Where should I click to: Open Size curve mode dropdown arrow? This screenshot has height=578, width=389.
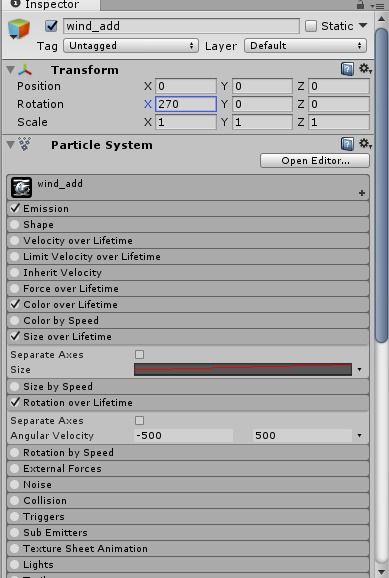pyautogui.click(x=360, y=370)
